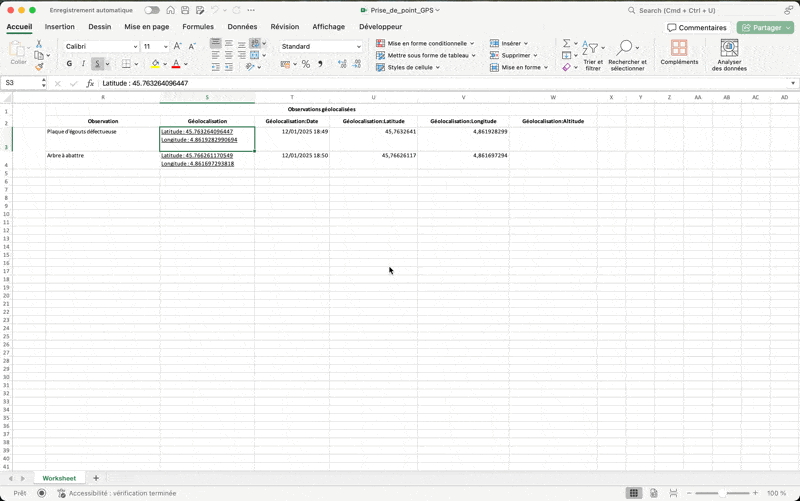Click the insert function fx icon
This screenshot has width=800, height=501.
[90, 84]
